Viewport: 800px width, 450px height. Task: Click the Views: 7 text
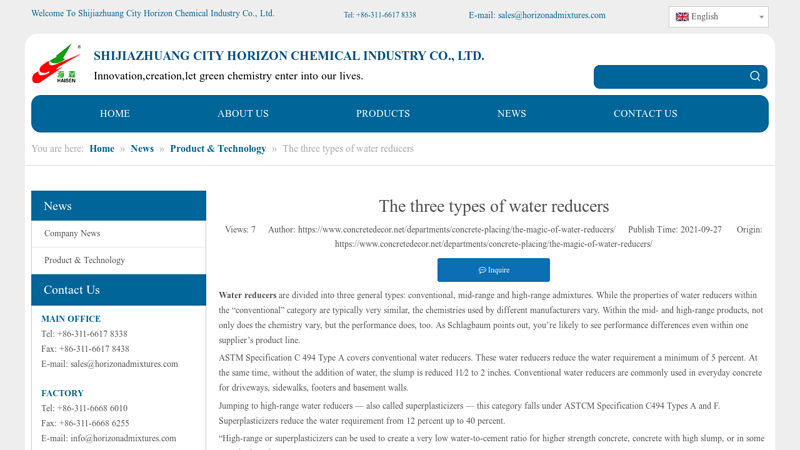240,230
